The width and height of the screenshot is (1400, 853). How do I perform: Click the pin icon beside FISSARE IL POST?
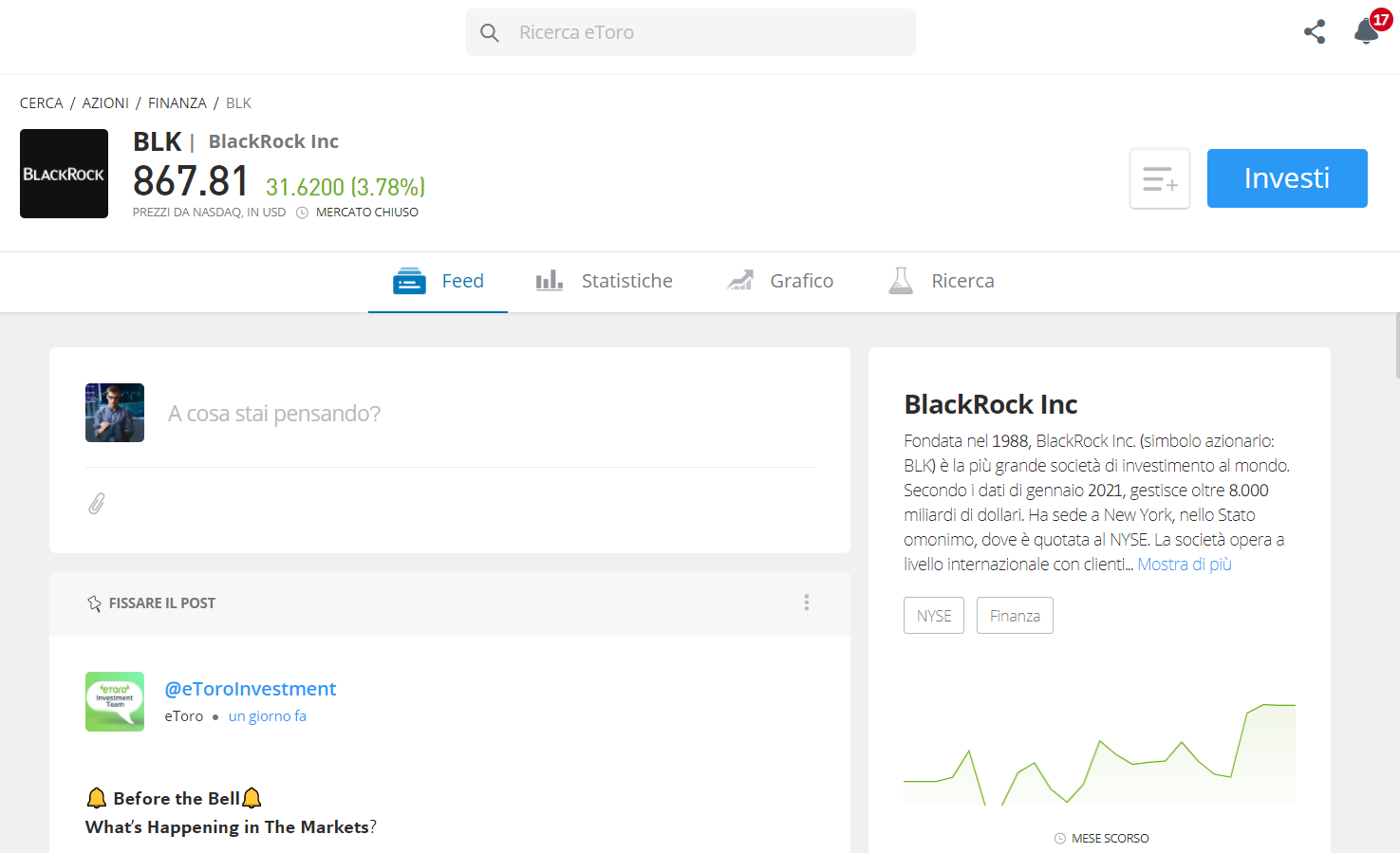[x=94, y=603]
